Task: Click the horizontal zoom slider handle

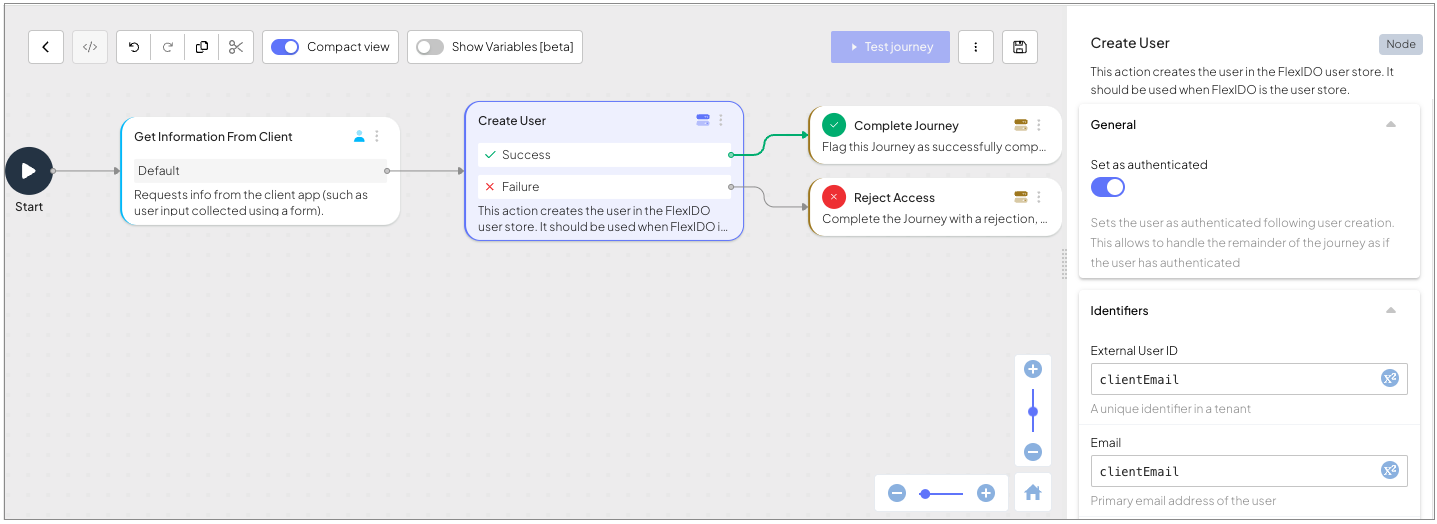Action: coord(925,493)
